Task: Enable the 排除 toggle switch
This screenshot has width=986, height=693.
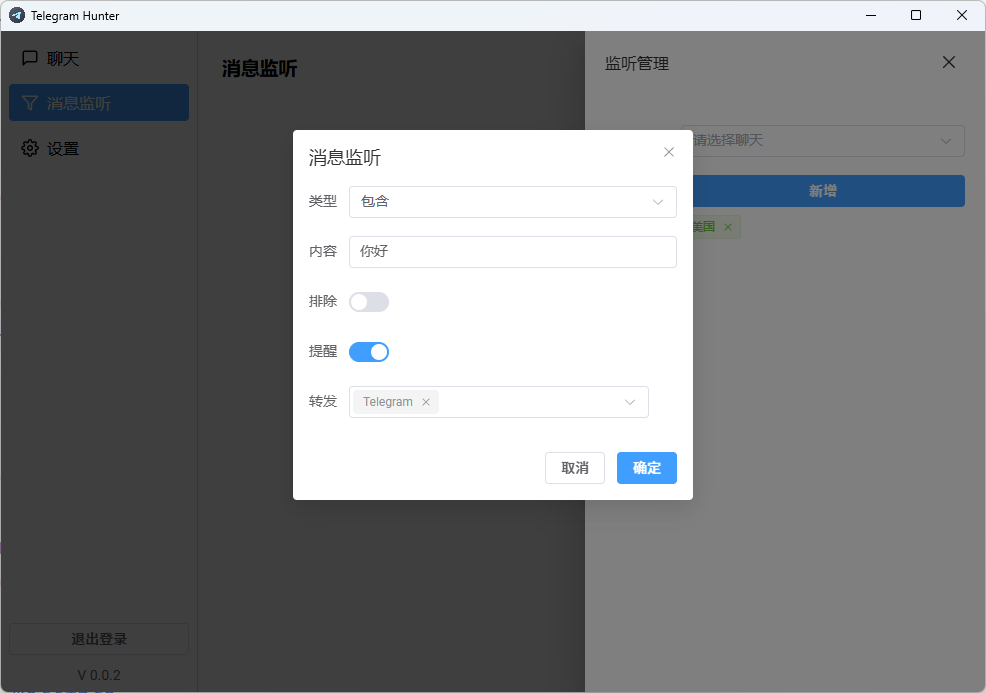Action: (369, 301)
